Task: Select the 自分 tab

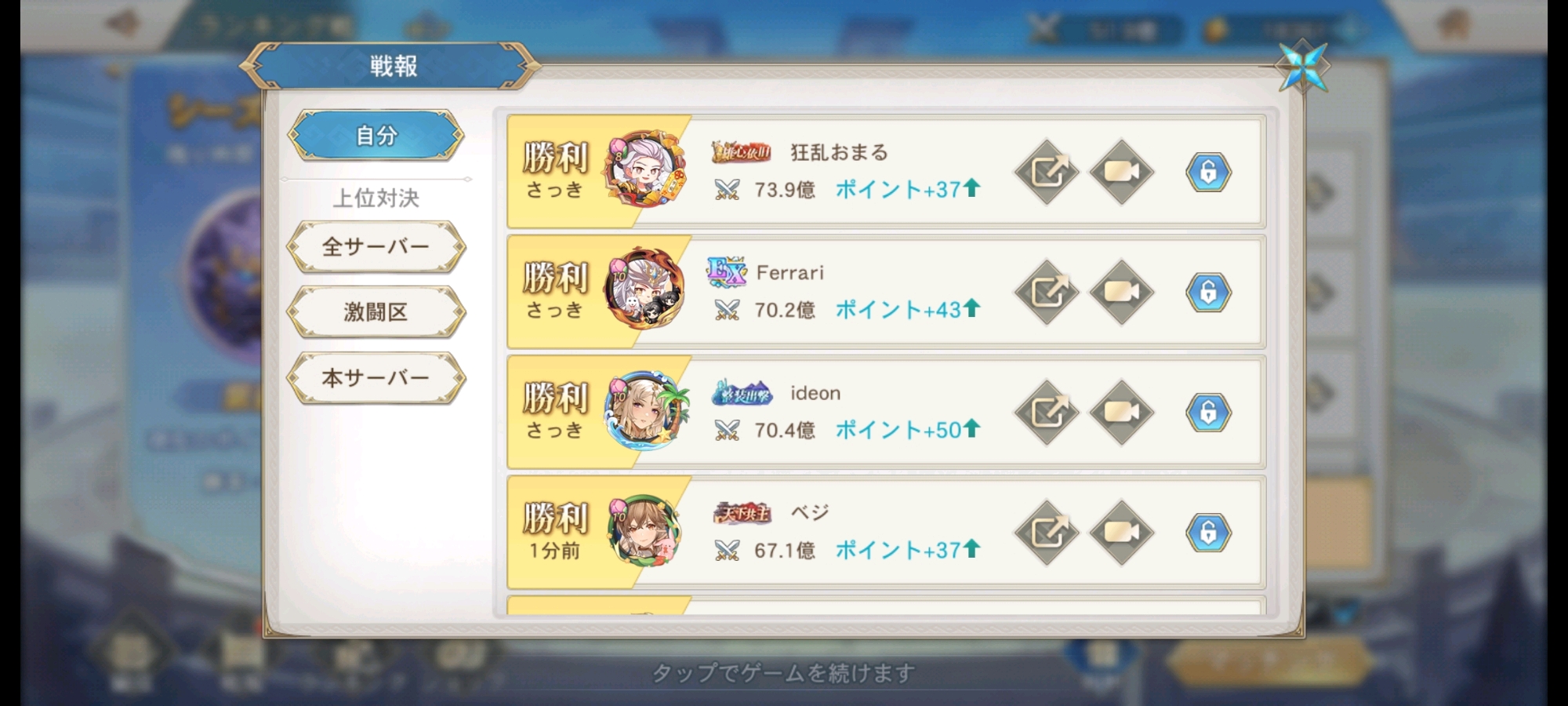Action: (x=376, y=135)
